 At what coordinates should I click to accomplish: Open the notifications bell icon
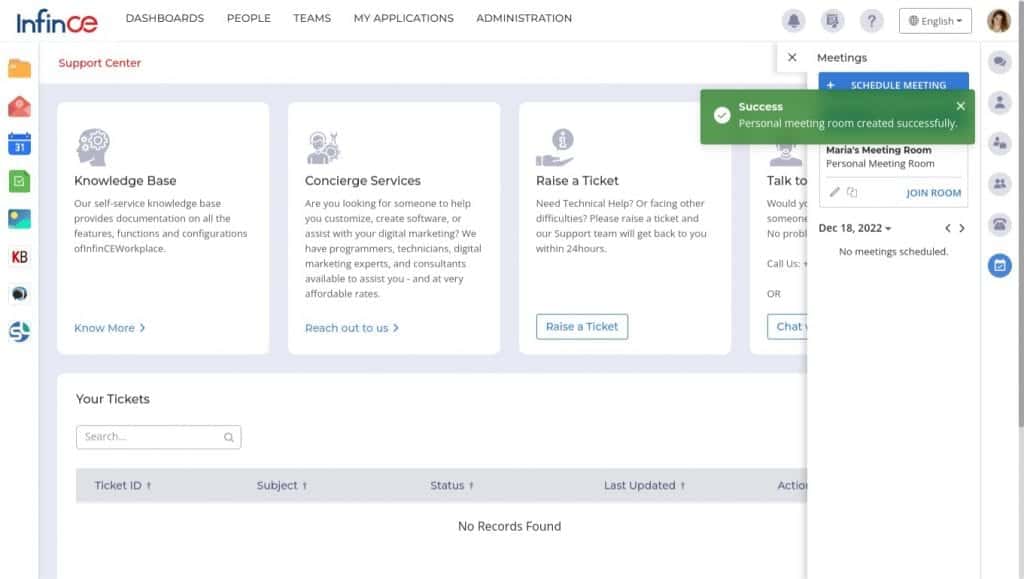(x=793, y=21)
